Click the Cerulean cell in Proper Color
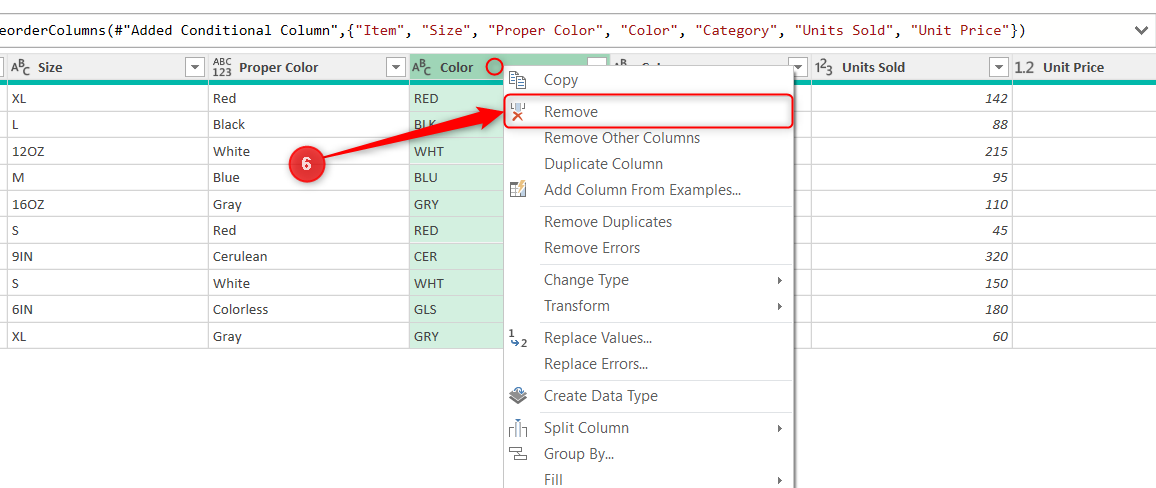This screenshot has width=1156, height=488. [309, 257]
